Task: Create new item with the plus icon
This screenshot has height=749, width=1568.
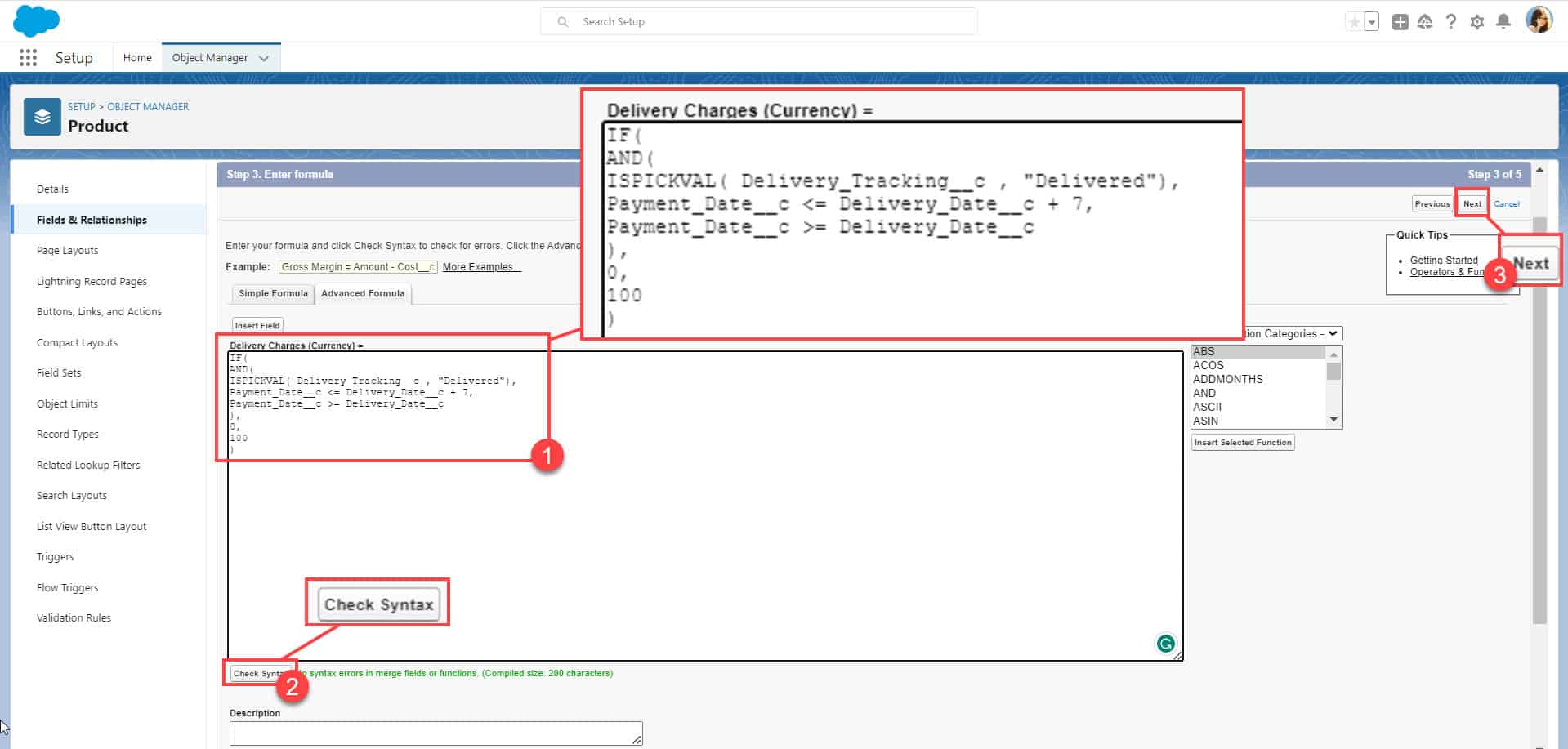Action: pyautogui.click(x=1399, y=22)
